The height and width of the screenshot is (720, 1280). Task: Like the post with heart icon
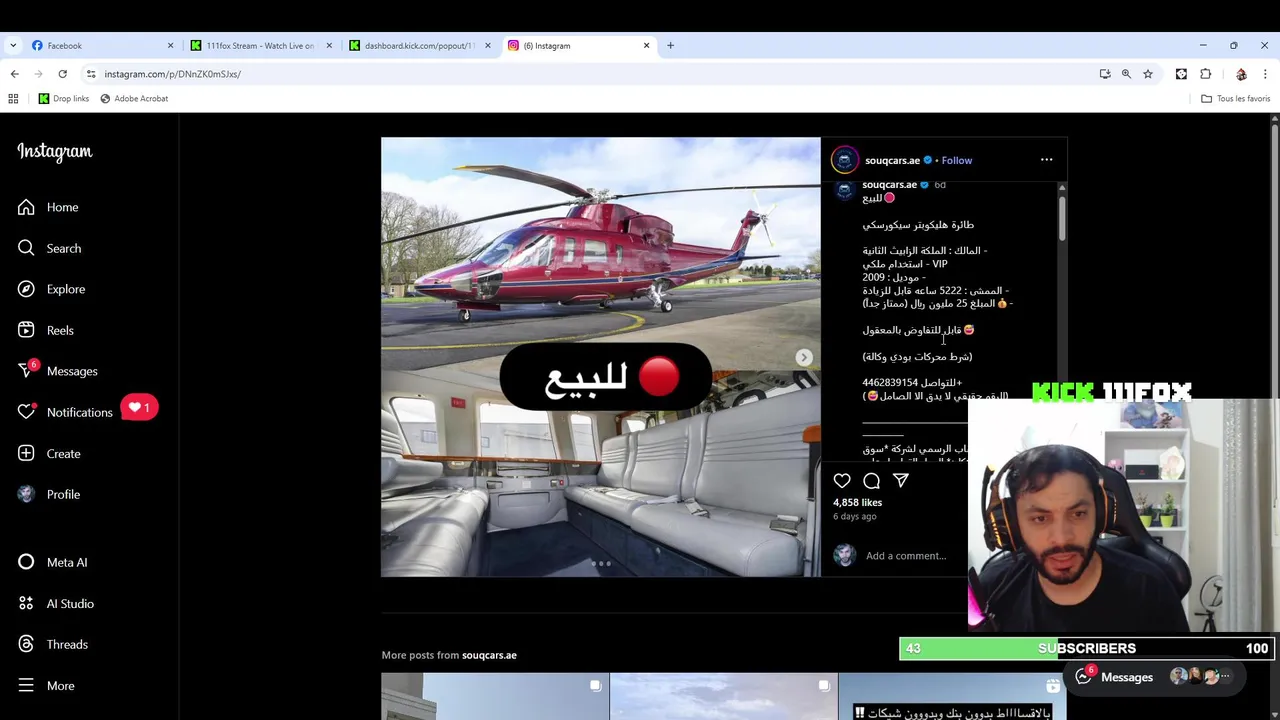(842, 481)
